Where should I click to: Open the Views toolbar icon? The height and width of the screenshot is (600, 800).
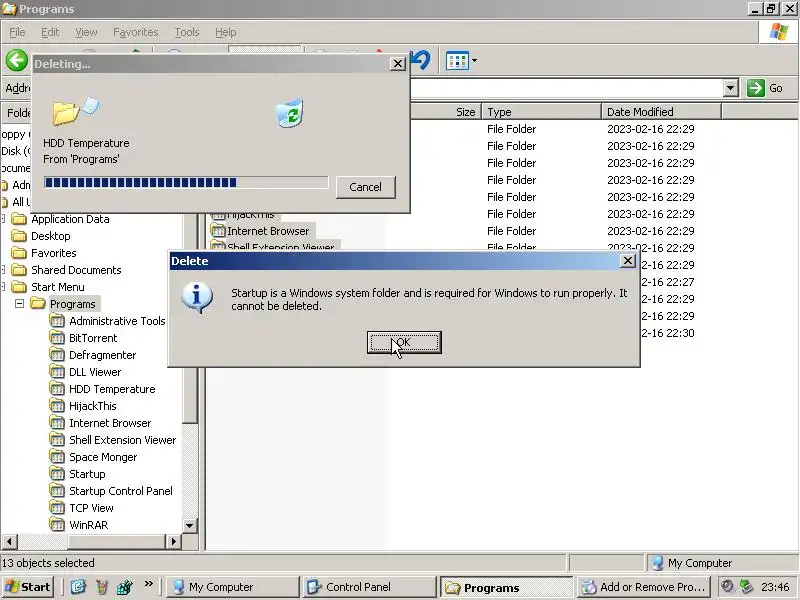click(457, 61)
